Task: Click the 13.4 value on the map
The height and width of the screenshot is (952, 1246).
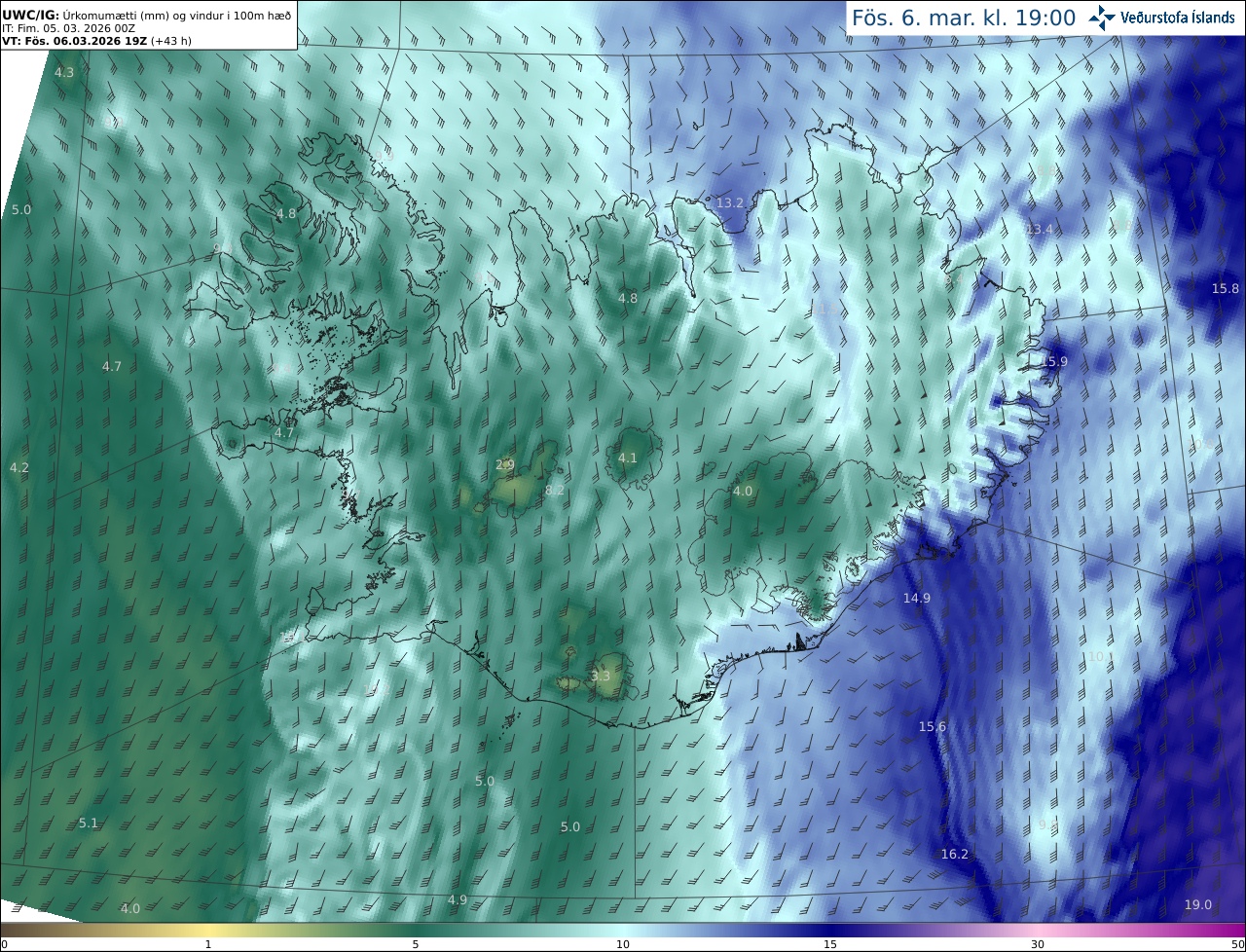Action: point(1040,230)
